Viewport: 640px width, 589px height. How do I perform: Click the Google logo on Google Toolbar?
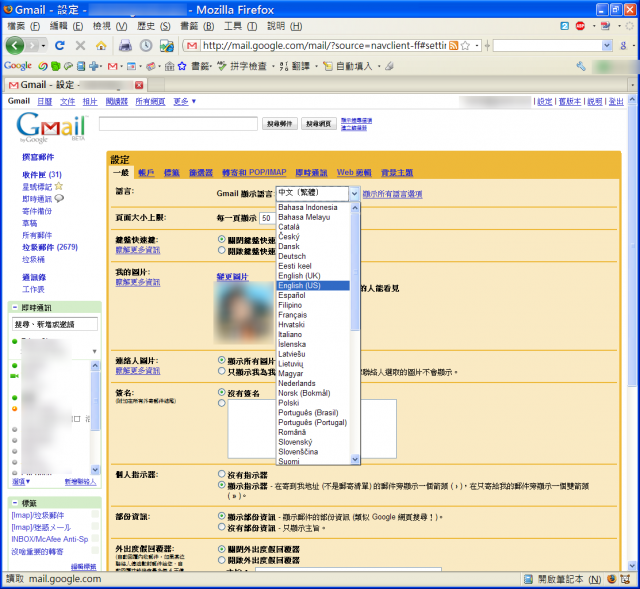[x=18, y=66]
